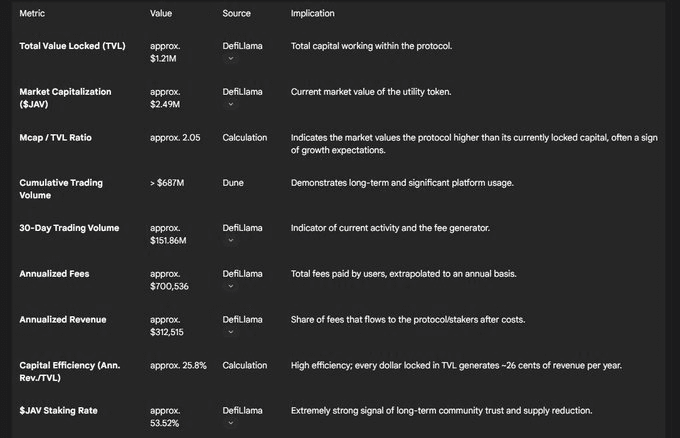Expand the source chevron in the Annualized Revenue row
The width and height of the screenshot is (680, 438).
point(231,332)
